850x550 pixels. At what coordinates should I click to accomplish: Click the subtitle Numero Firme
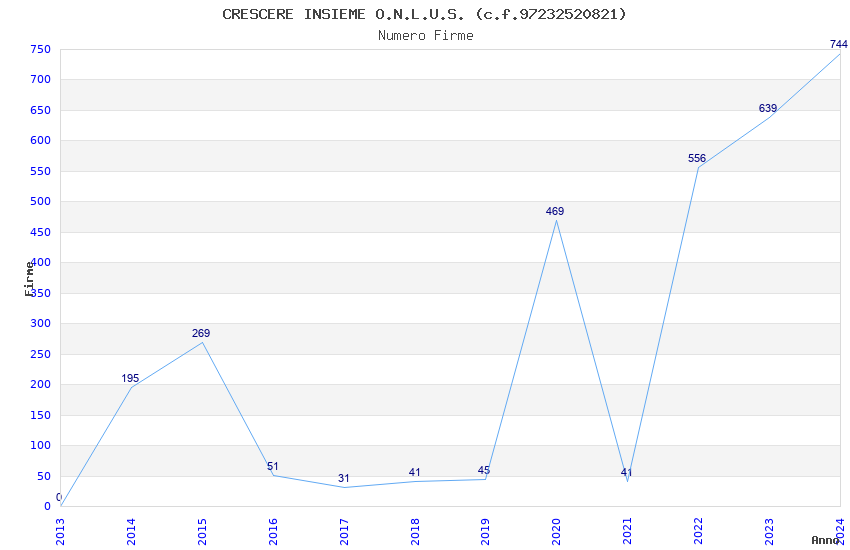click(426, 35)
